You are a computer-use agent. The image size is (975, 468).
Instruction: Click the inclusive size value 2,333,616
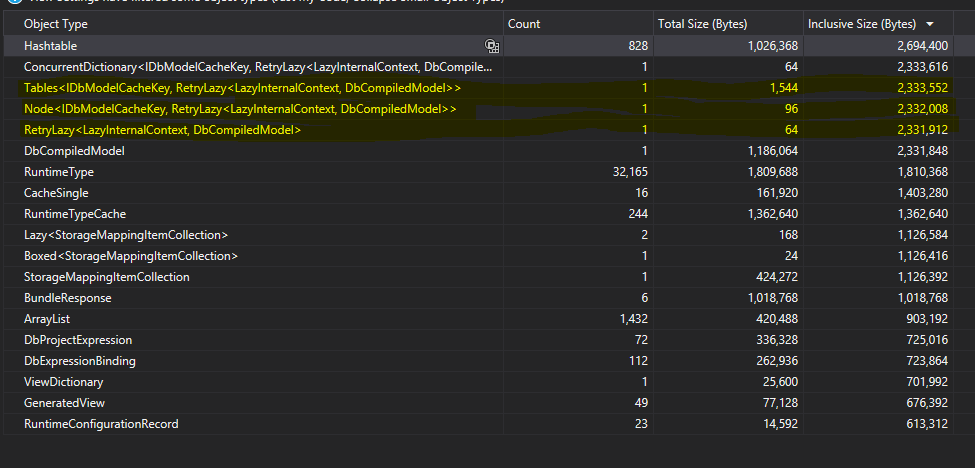click(923, 67)
